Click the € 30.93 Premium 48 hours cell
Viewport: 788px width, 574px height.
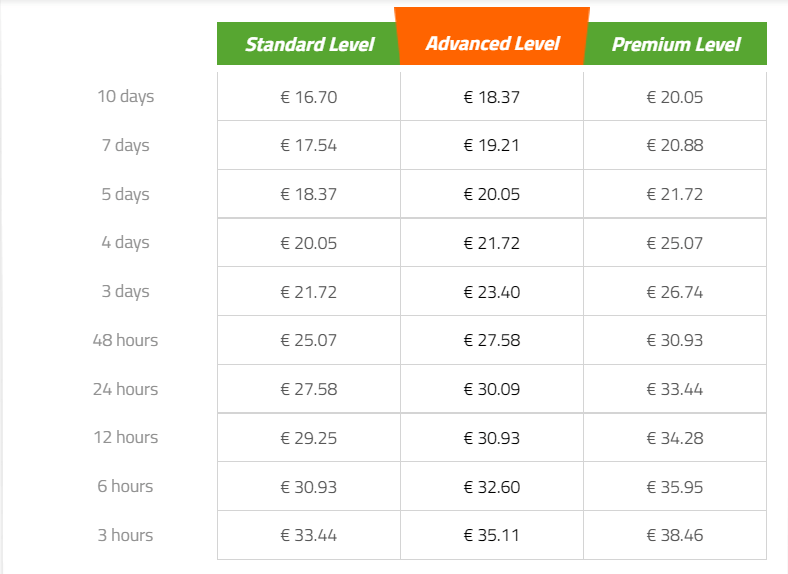point(675,340)
